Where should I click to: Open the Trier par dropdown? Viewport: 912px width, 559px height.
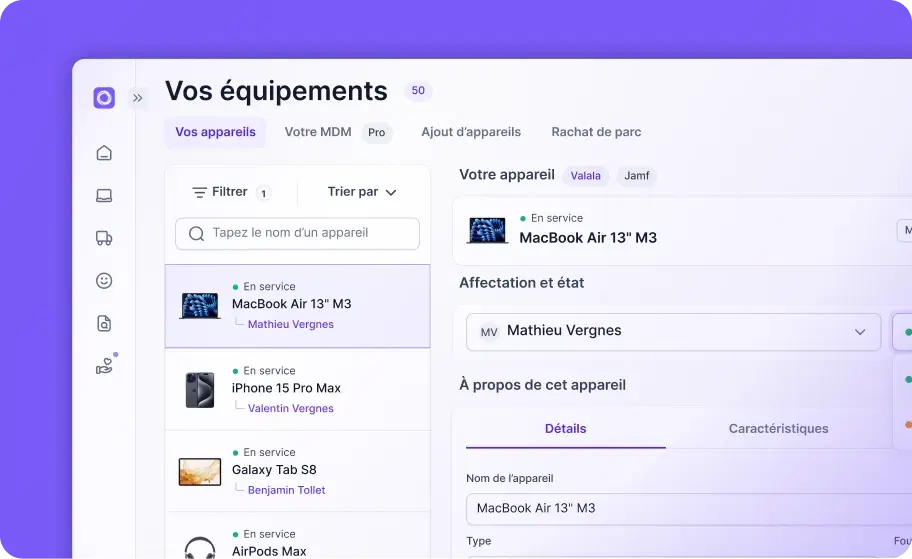point(362,192)
